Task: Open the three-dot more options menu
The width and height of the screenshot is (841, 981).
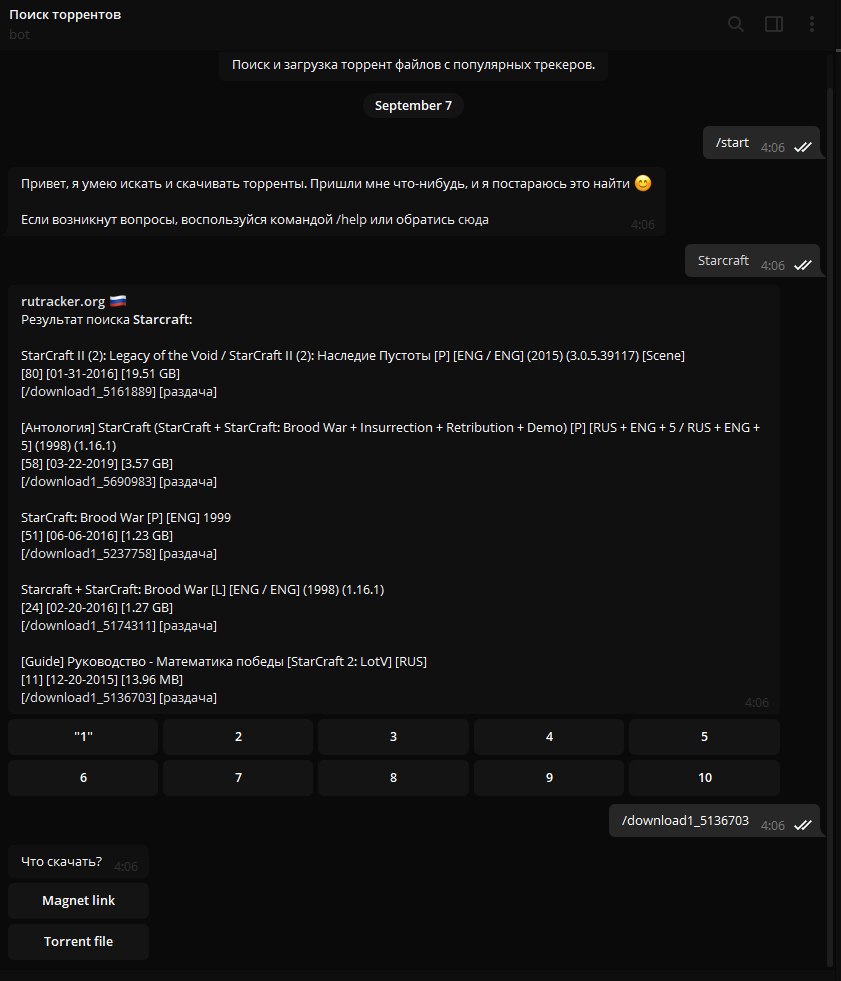Action: coord(812,24)
